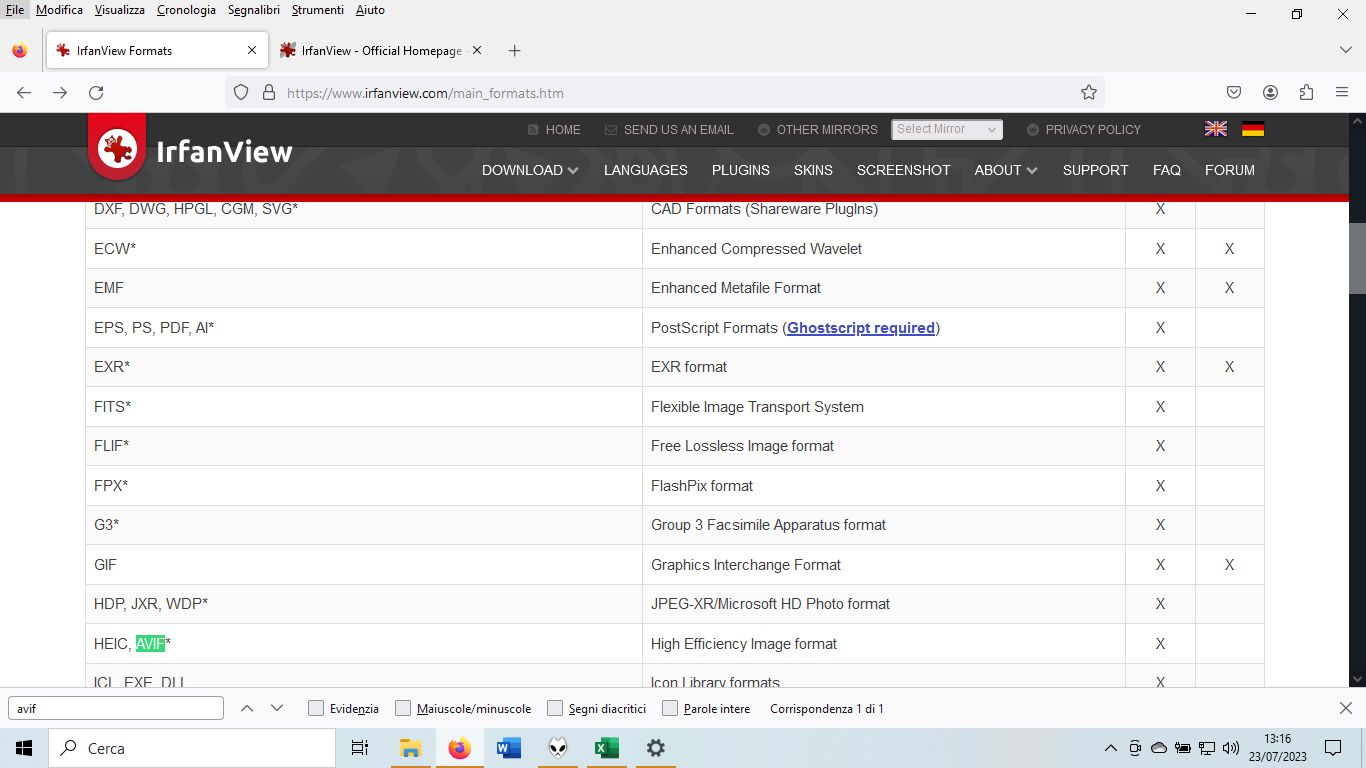Switch site to English via UK flag

[1216, 129]
